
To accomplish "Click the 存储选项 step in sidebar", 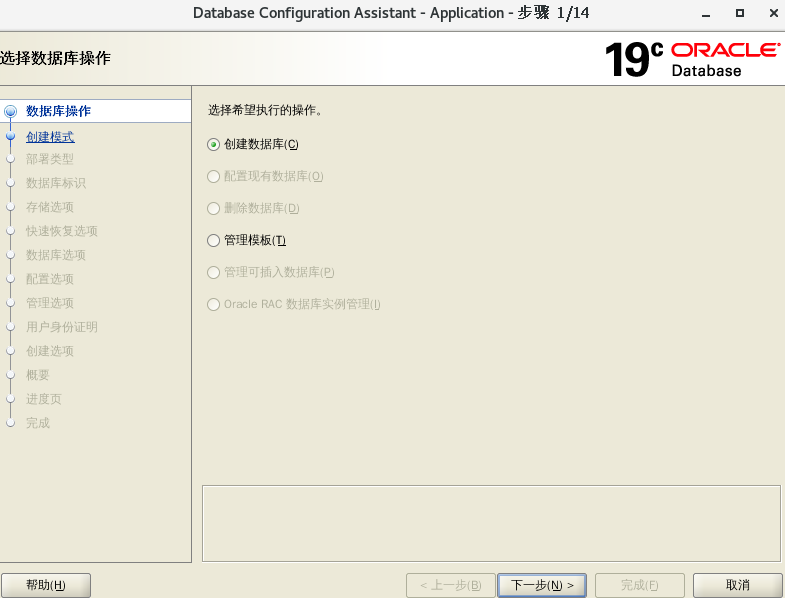I will pos(50,207).
